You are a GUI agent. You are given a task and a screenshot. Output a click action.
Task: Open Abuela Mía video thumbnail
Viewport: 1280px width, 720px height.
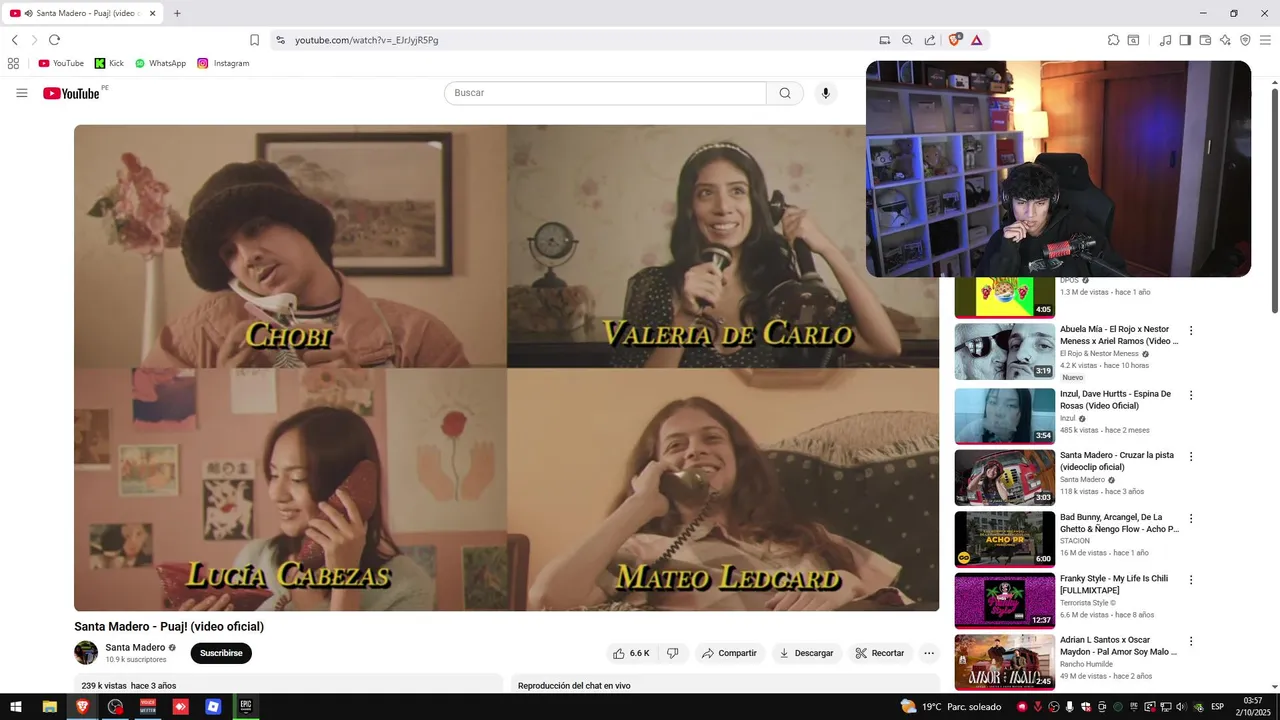click(x=1004, y=351)
